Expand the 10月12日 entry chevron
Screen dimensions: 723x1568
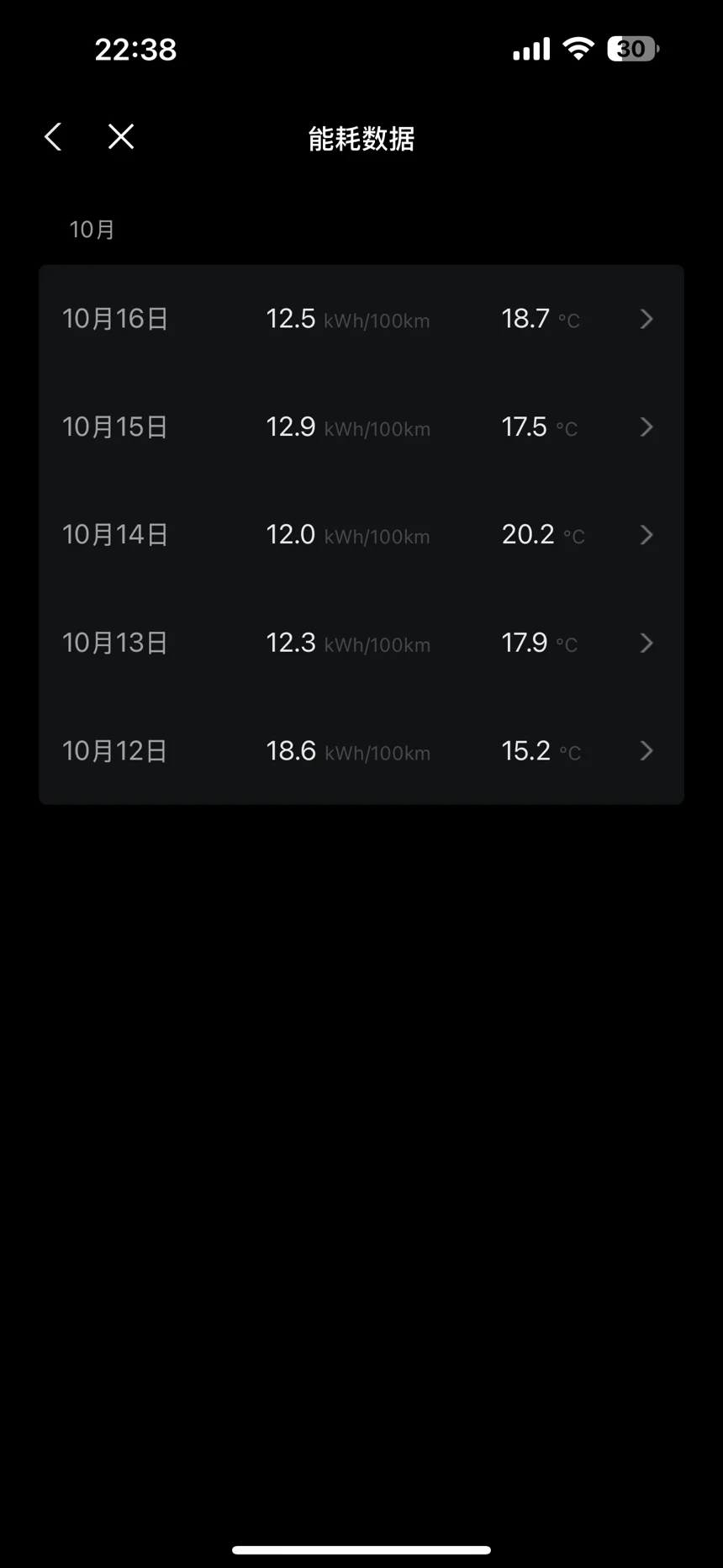[646, 751]
